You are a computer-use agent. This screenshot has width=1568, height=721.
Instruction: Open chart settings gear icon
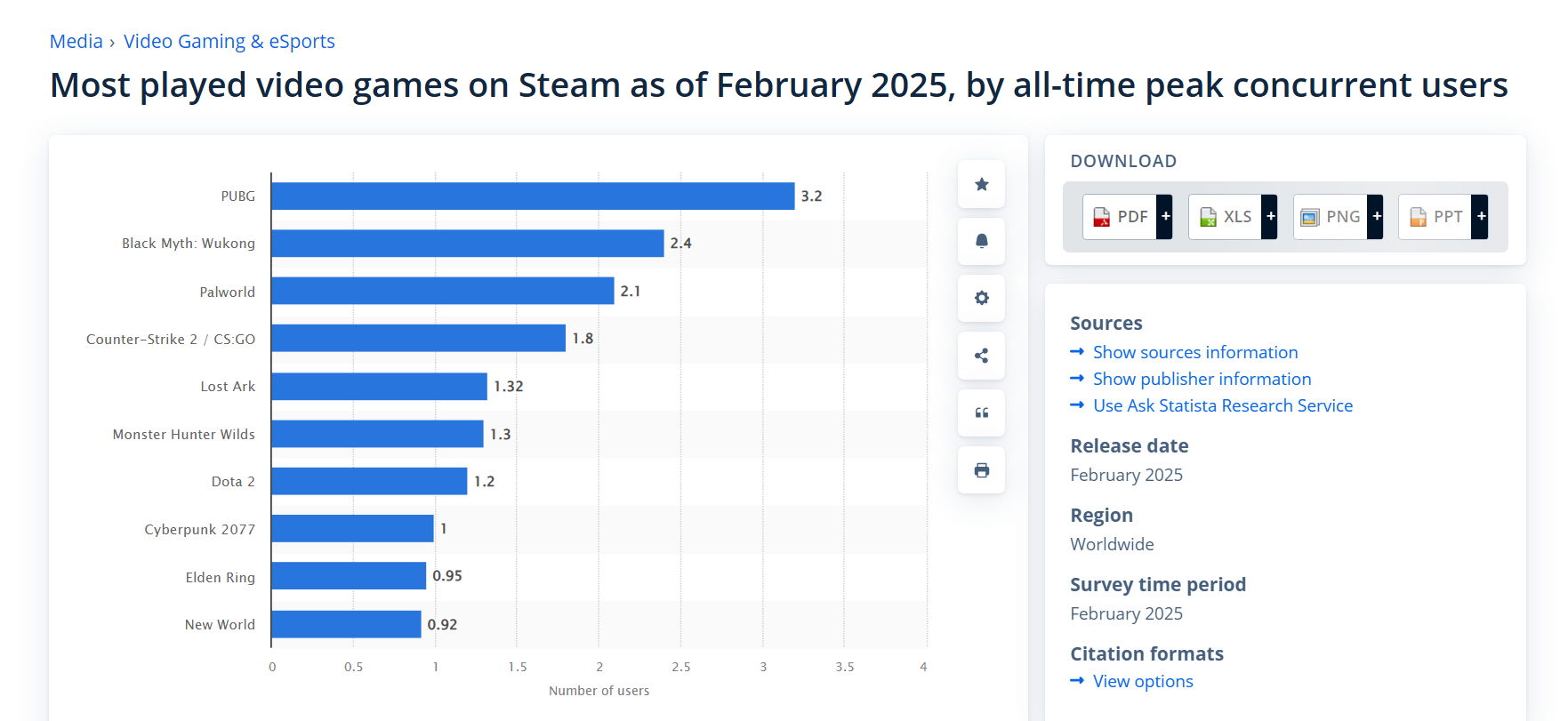(981, 298)
